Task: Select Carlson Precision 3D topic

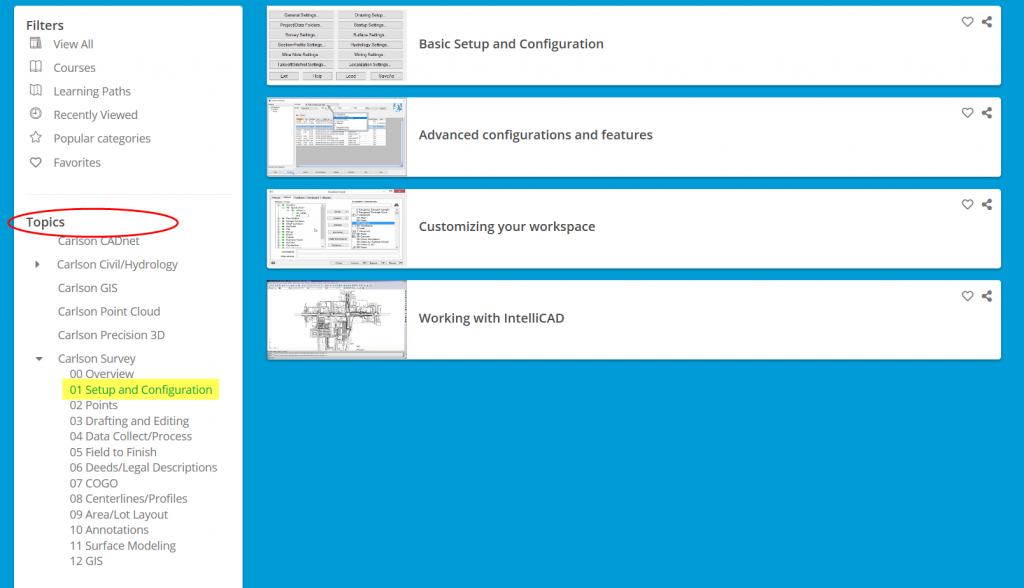Action: click(x=111, y=335)
